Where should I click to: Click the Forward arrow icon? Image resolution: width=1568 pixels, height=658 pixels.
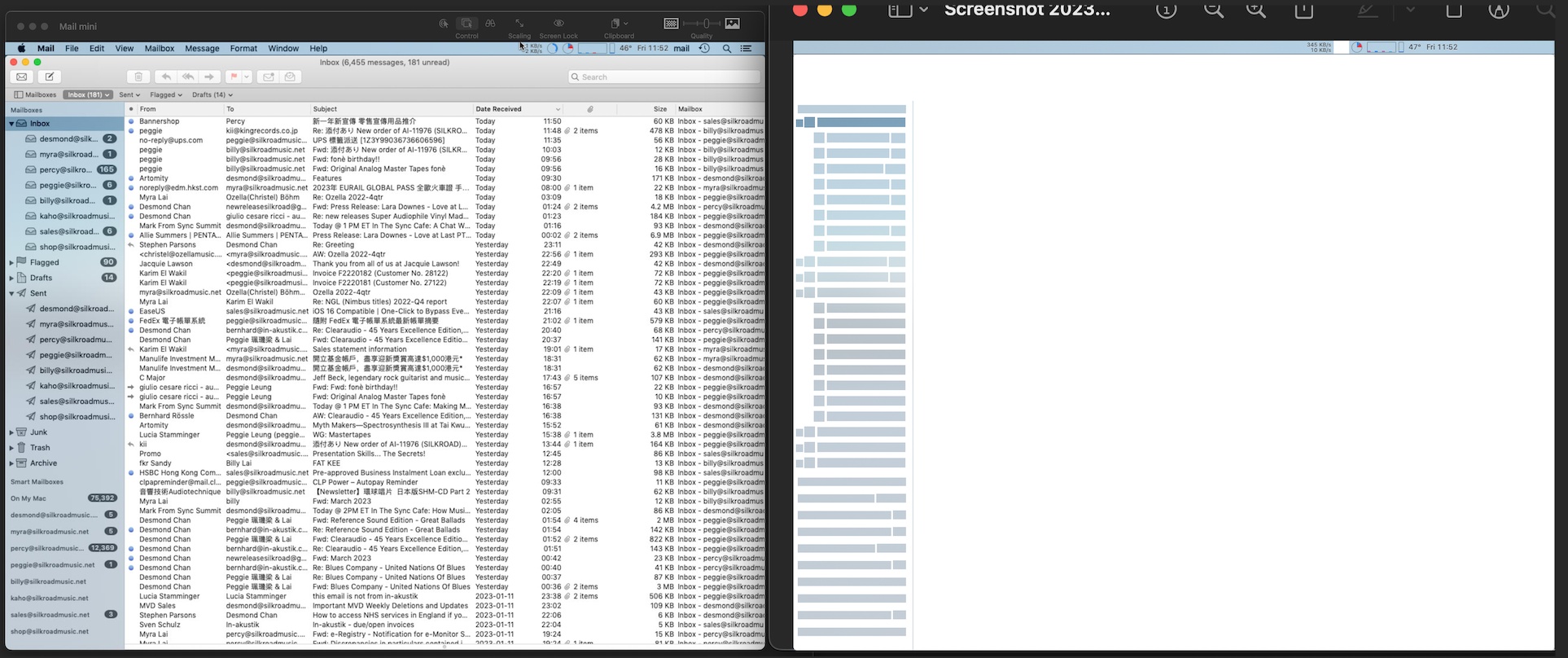(x=209, y=77)
